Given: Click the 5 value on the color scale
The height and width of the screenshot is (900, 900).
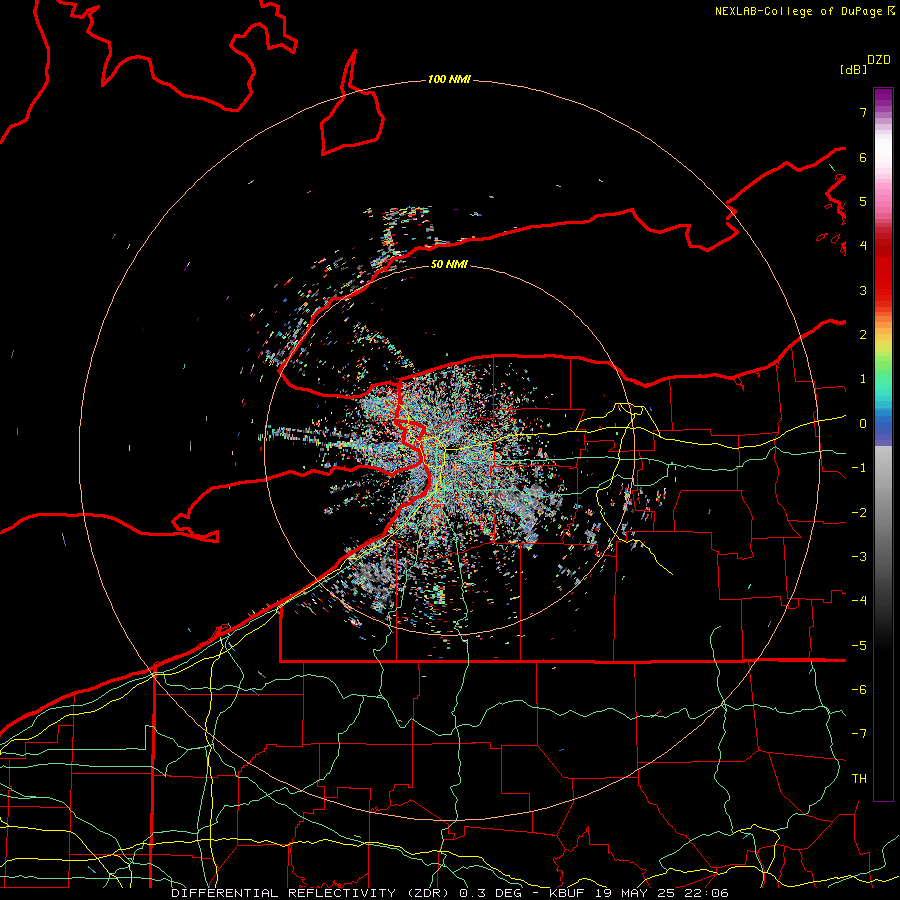Looking at the screenshot, I should [863, 201].
